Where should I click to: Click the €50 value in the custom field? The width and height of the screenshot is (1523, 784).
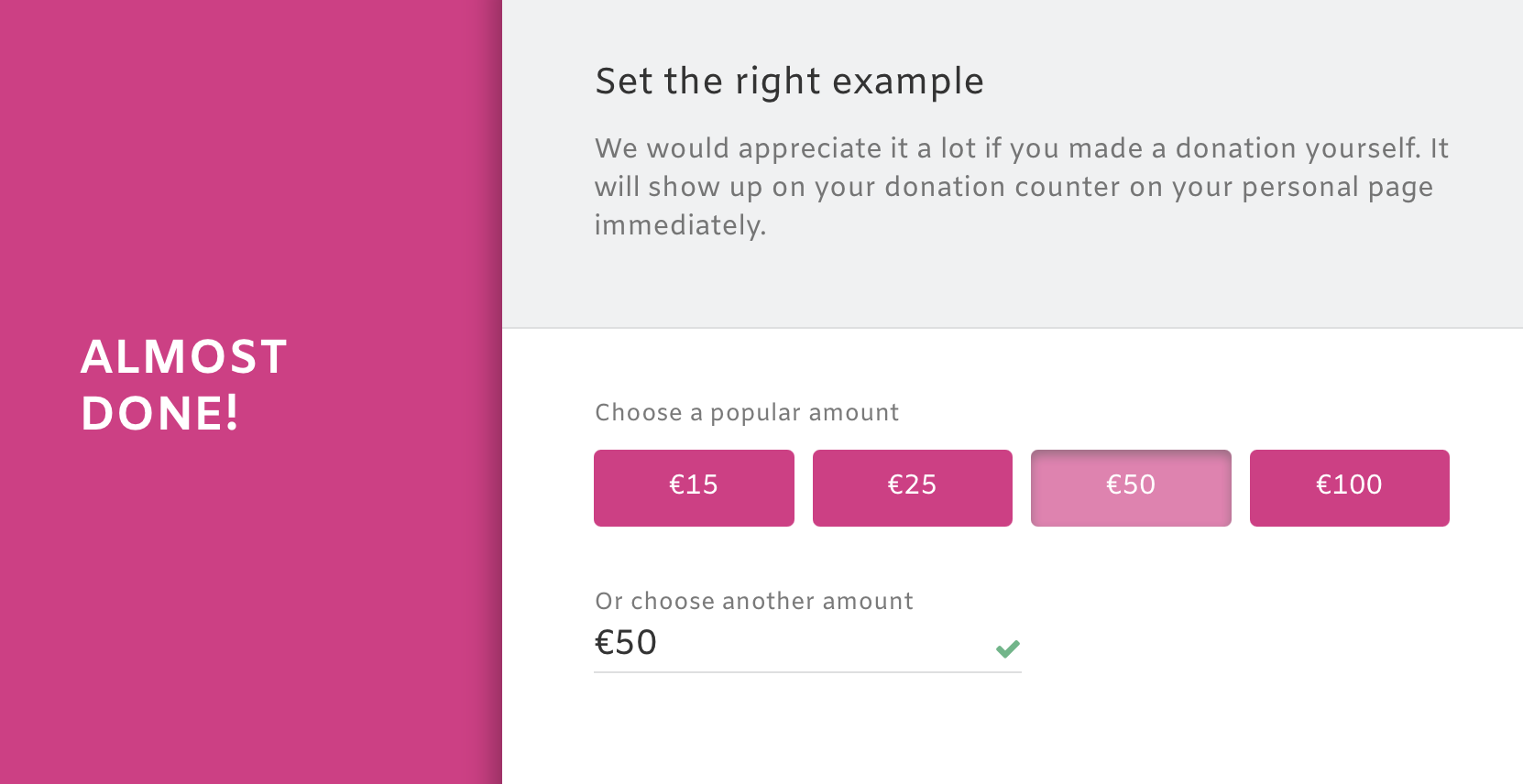[x=626, y=643]
